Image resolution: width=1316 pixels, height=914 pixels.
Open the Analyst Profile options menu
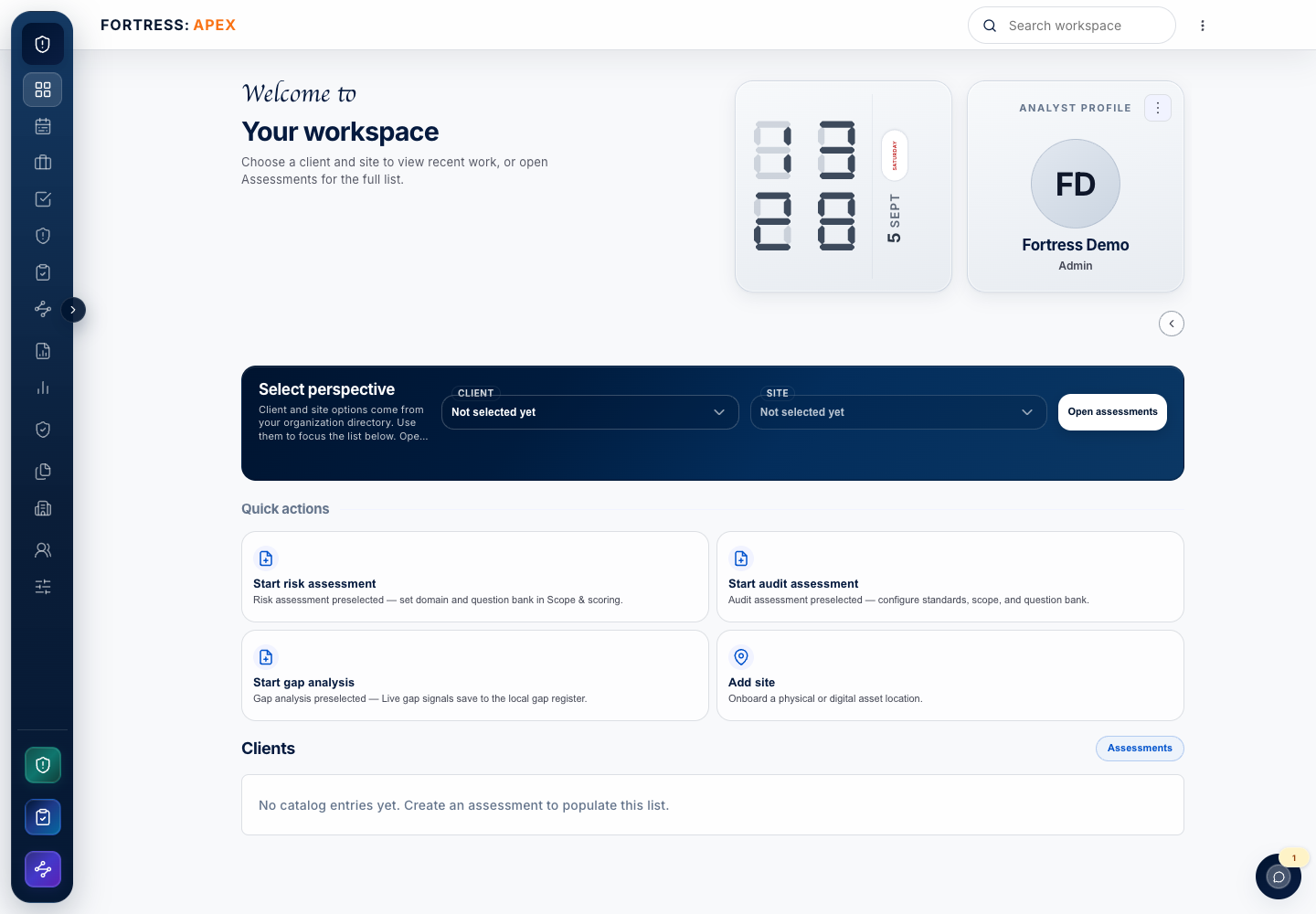click(x=1158, y=108)
